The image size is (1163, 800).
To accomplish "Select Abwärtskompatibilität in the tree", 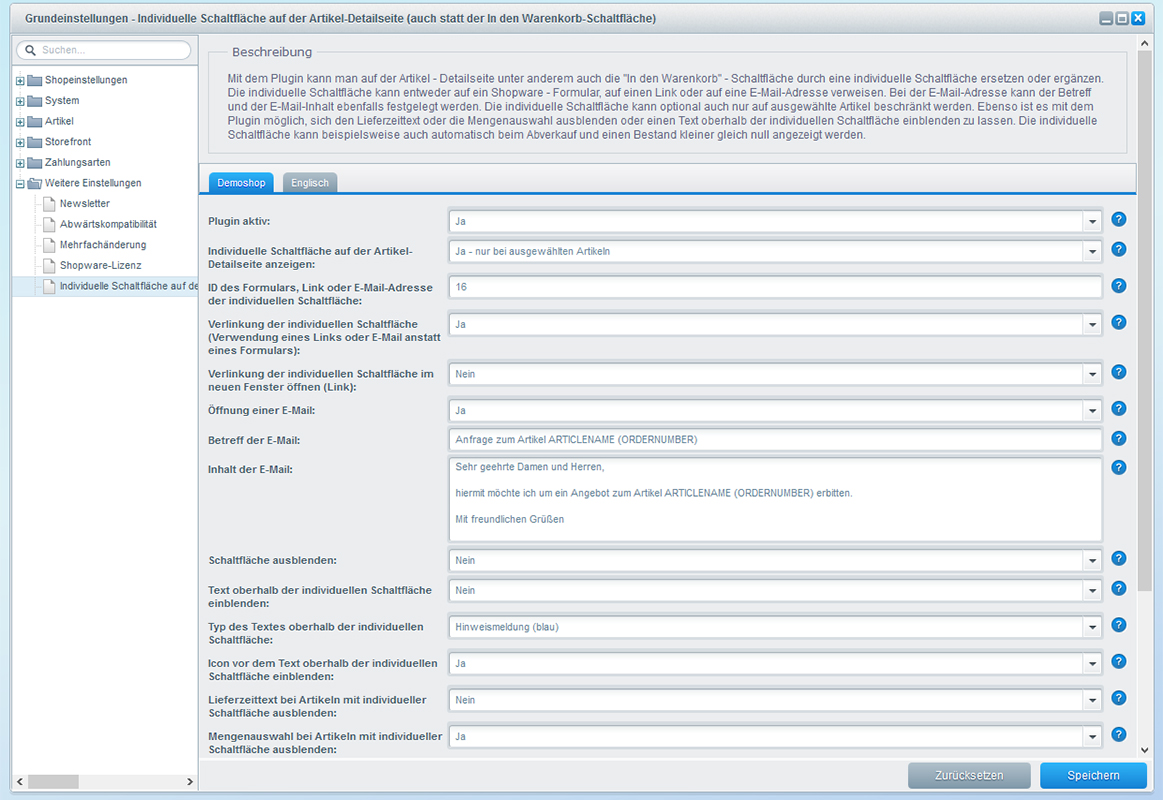I will (108, 224).
